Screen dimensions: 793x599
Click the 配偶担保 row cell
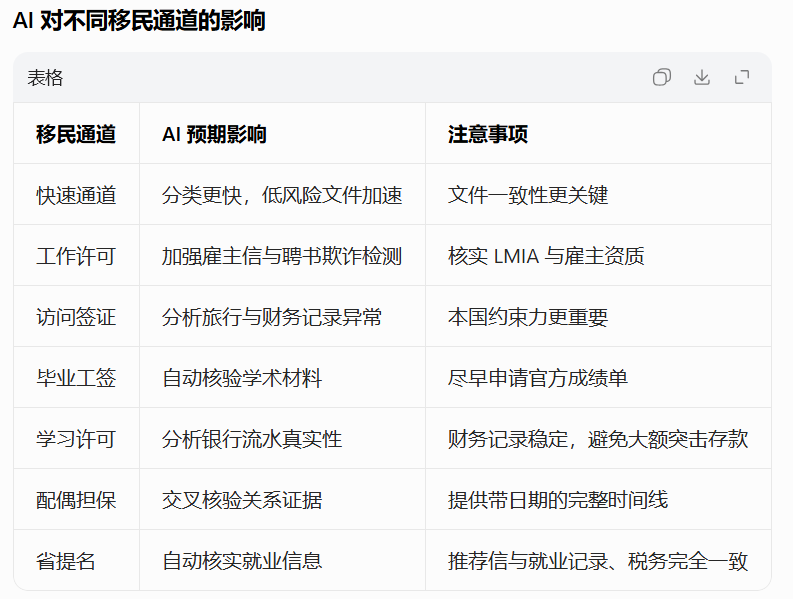pyautogui.click(x=76, y=500)
